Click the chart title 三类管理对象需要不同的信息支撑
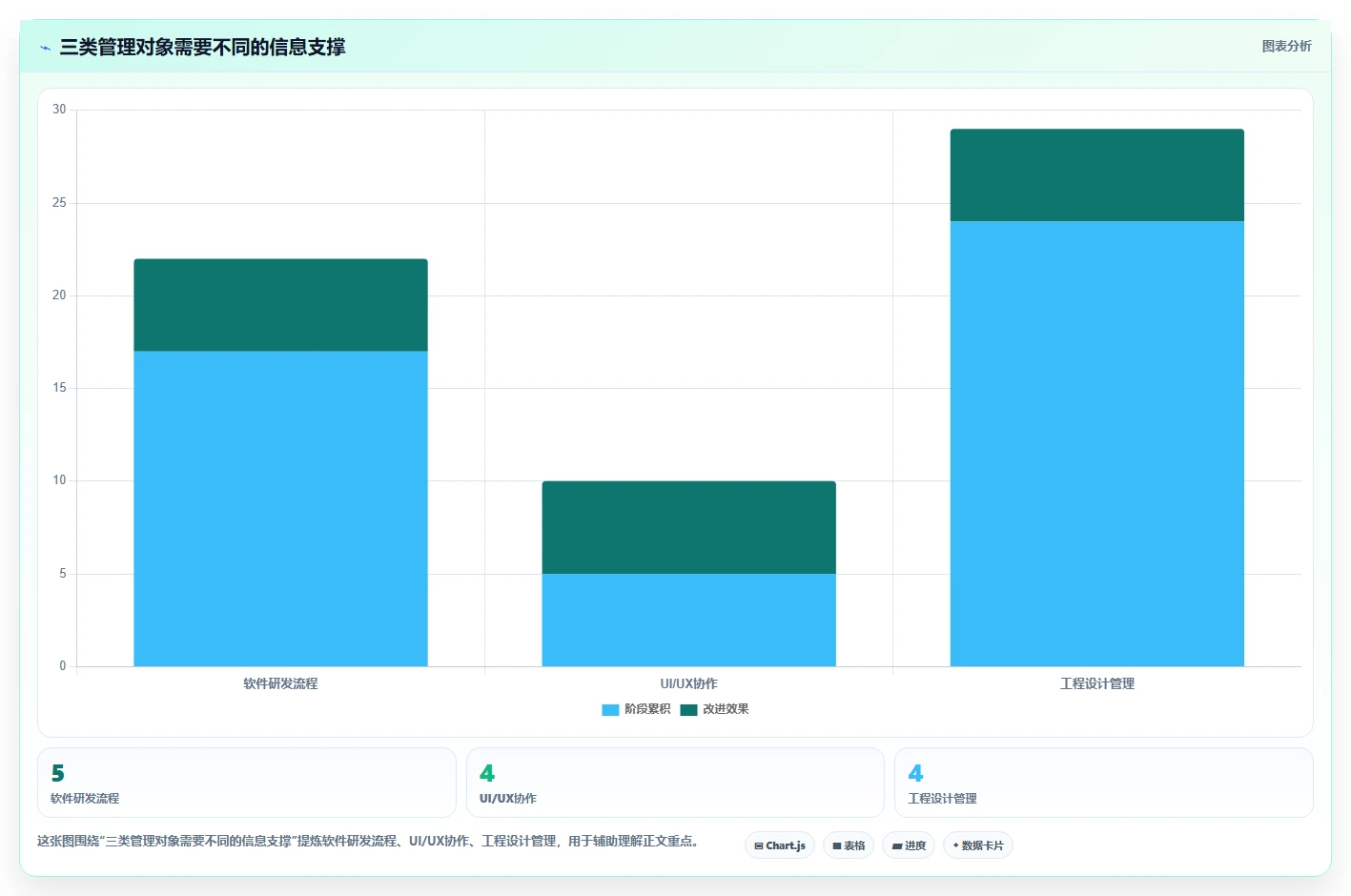 202,47
